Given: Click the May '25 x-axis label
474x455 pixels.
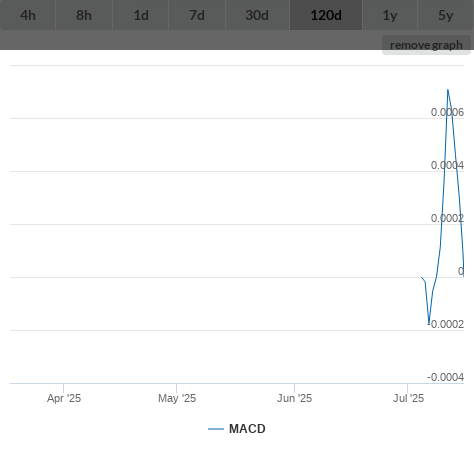Looking at the screenshot, I should 177,398.
